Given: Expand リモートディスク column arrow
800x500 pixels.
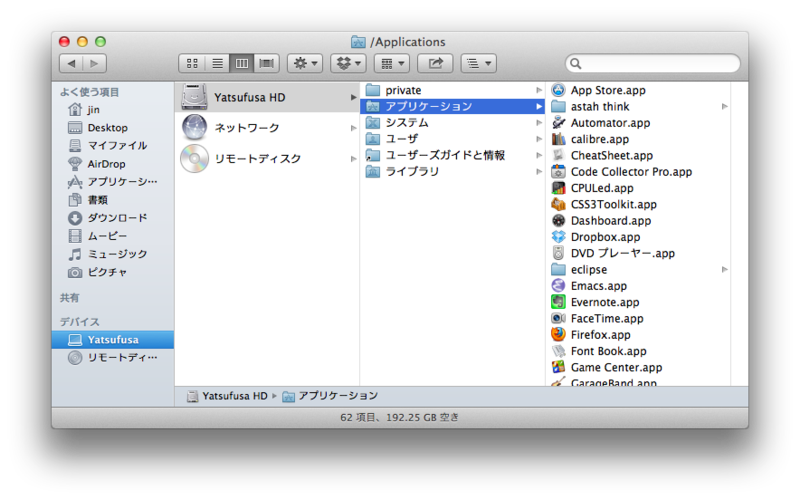Looking at the screenshot, I should 353,159.
